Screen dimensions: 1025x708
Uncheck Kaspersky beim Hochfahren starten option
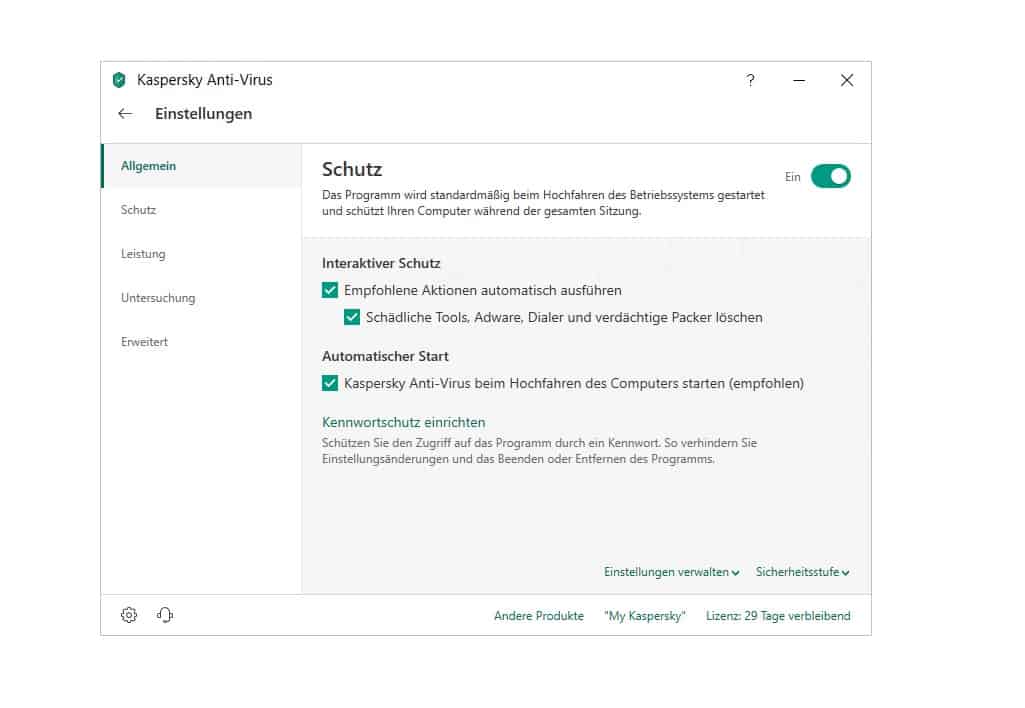tap(330, 384)
